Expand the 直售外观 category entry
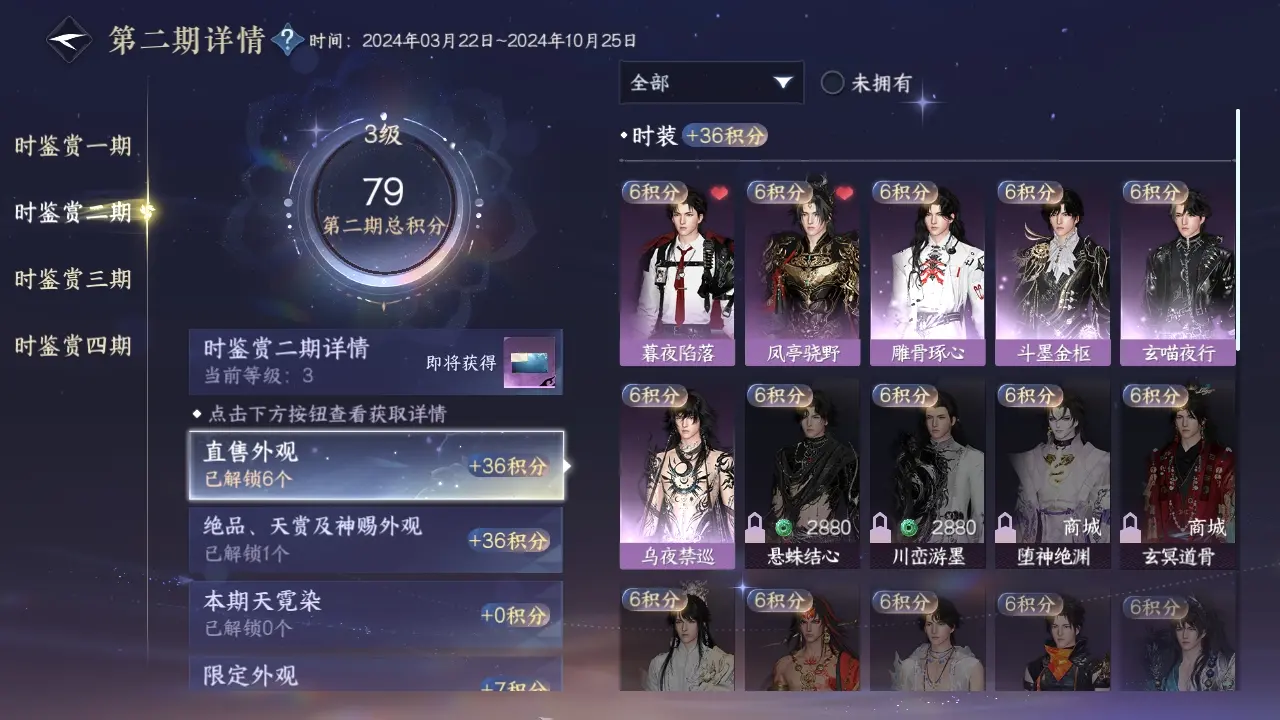Screen dimensions: 1280x720 tap(376, 465)
